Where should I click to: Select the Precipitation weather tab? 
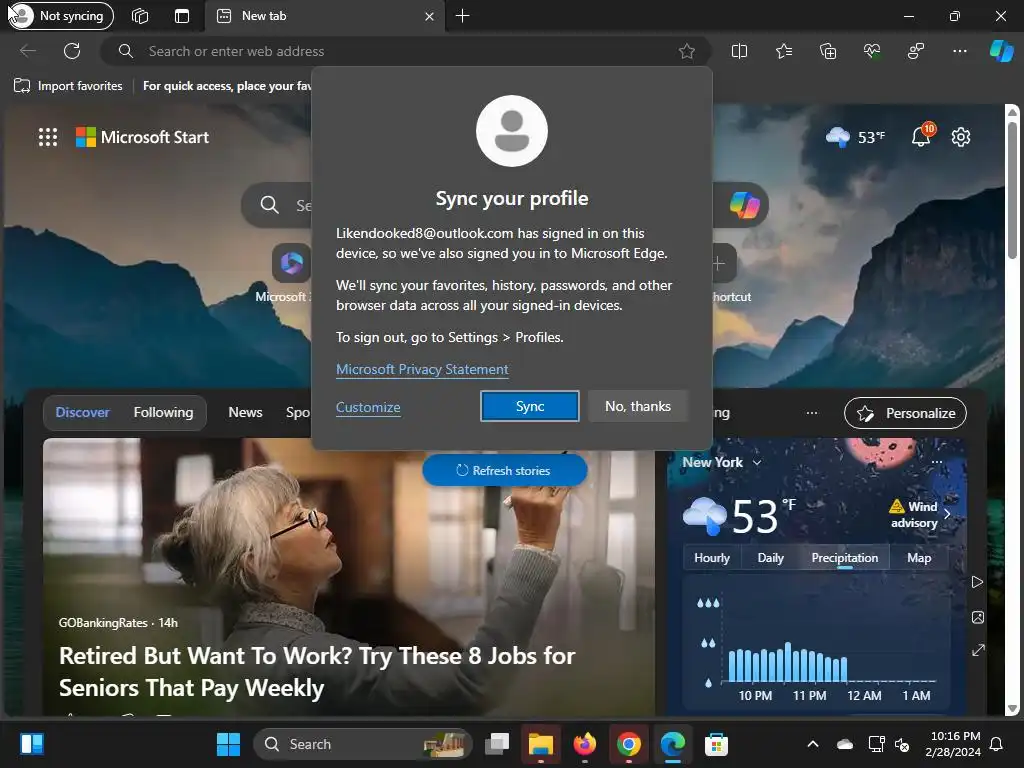click(x=844, y=558)
